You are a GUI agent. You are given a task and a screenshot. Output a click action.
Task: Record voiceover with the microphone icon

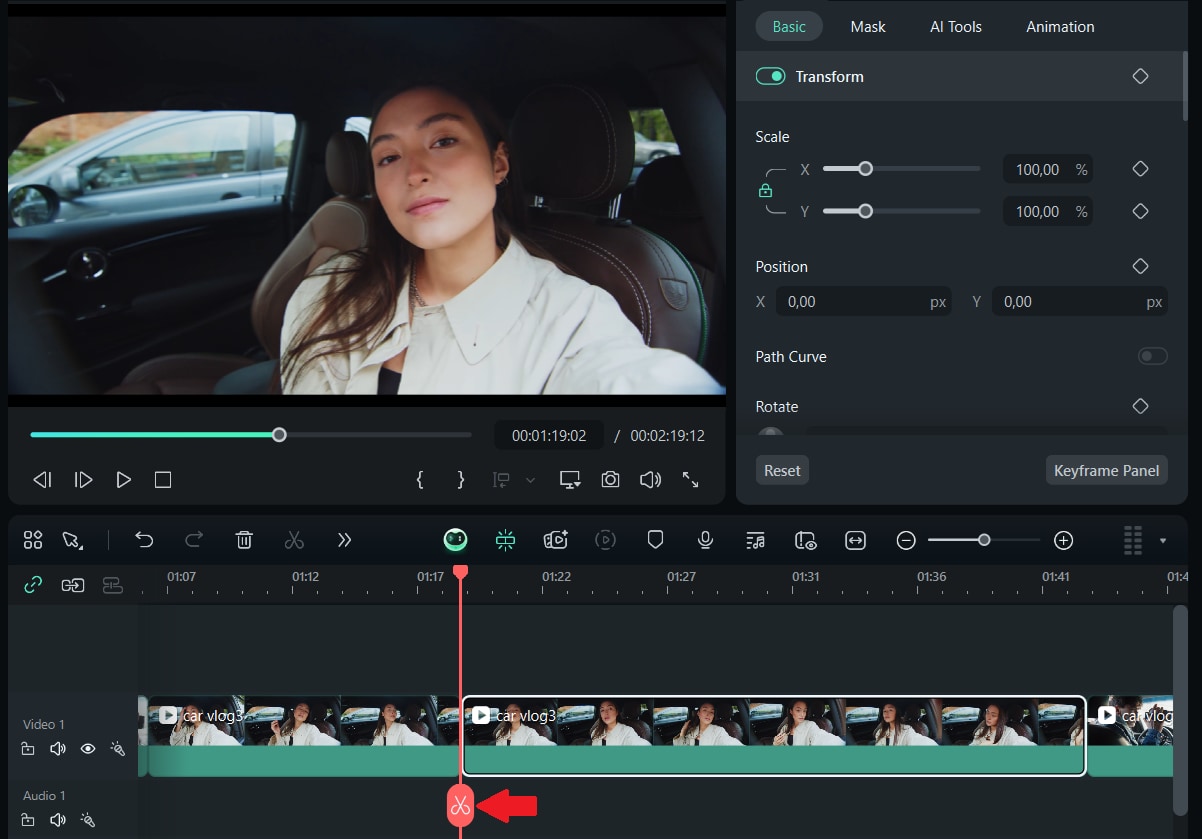(x=705, y=540)
